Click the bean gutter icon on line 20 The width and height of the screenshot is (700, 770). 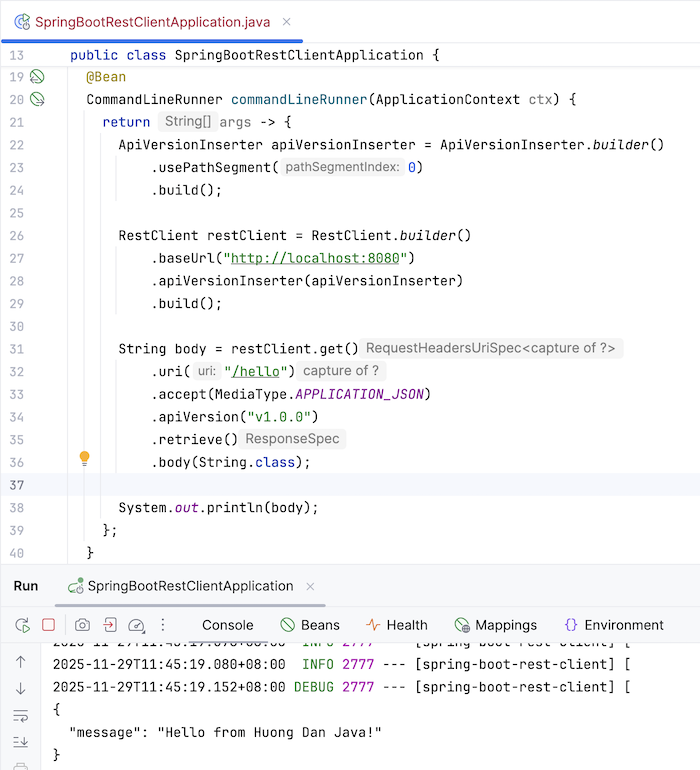click(37, 99)
